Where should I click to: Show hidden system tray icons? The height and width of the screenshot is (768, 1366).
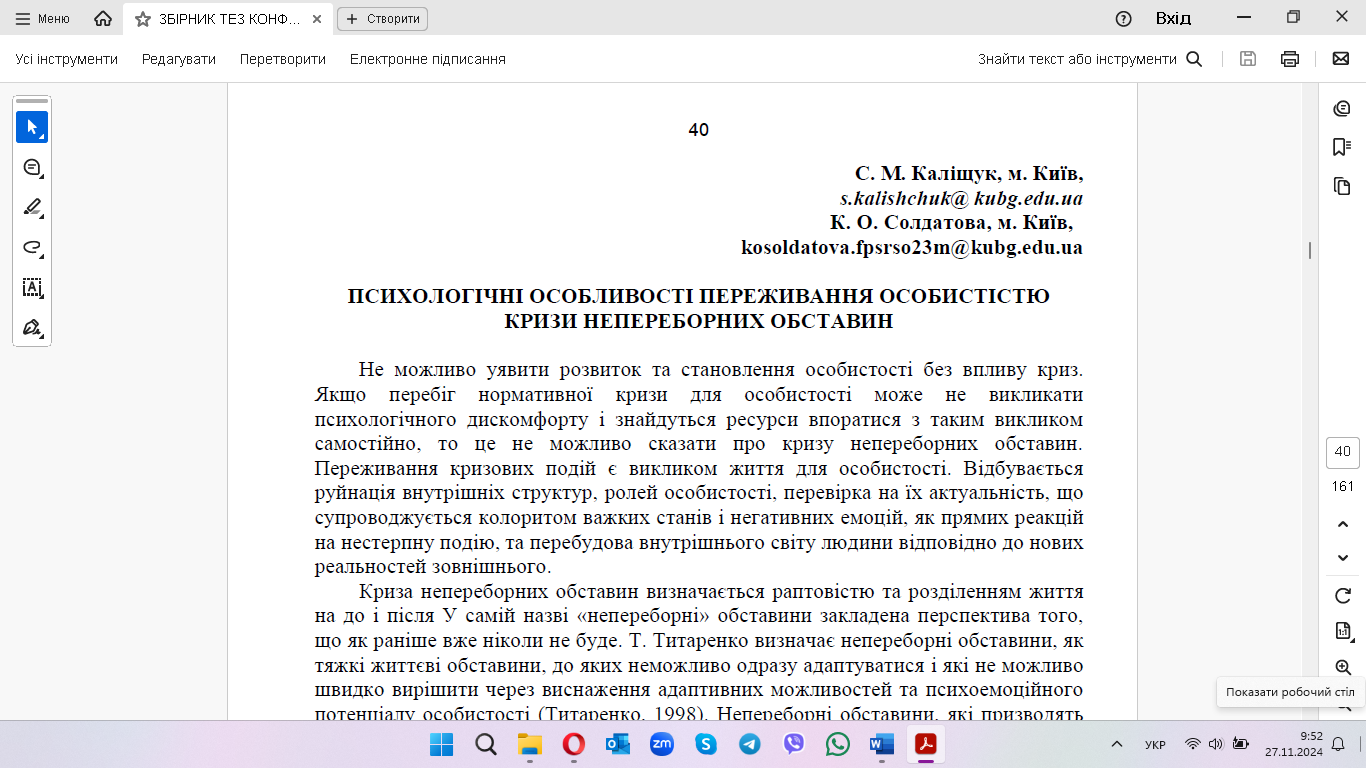1117,744
